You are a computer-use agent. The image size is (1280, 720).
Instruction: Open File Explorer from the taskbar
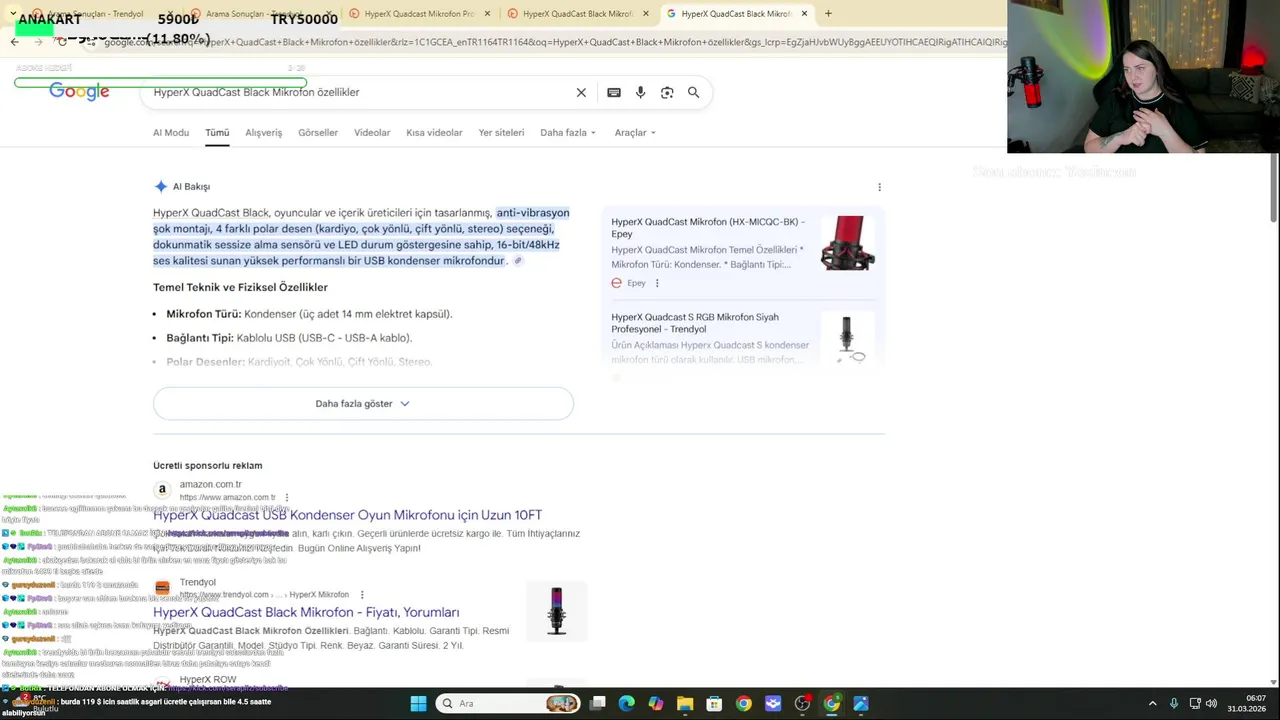pos(685,703)
